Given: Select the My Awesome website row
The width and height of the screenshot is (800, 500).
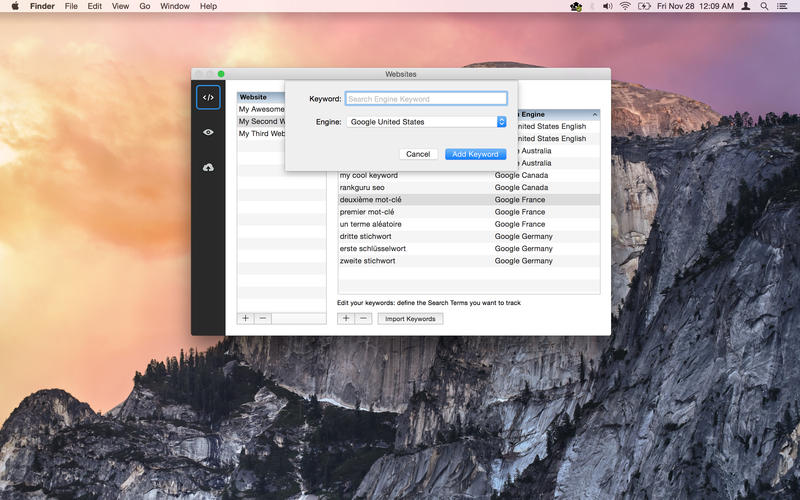Looking at the screenshot, I should (261, 109).
